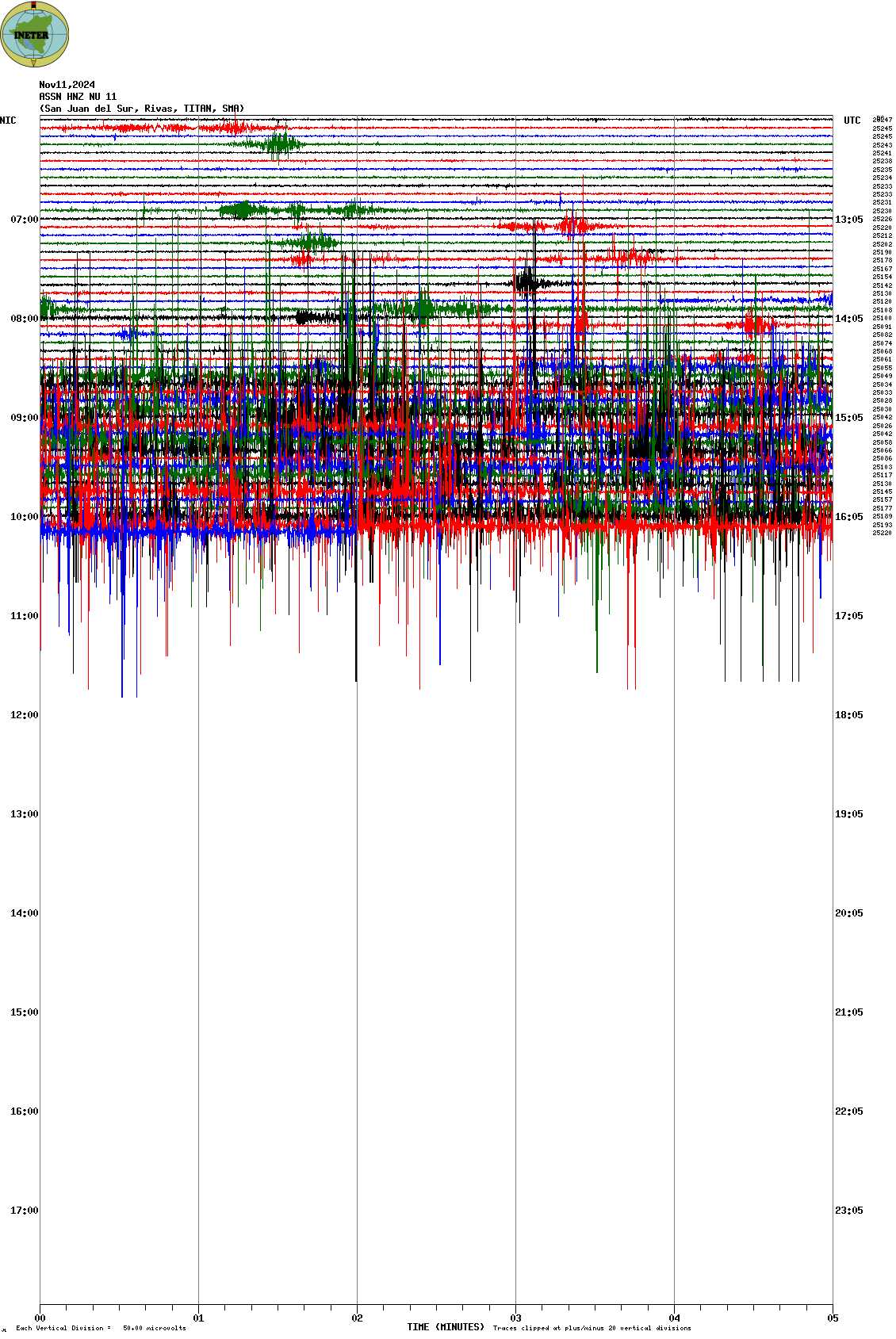896x1339 pixels.
Task: Click the 23:05 UTC time label
Action: coord(848,1211)
